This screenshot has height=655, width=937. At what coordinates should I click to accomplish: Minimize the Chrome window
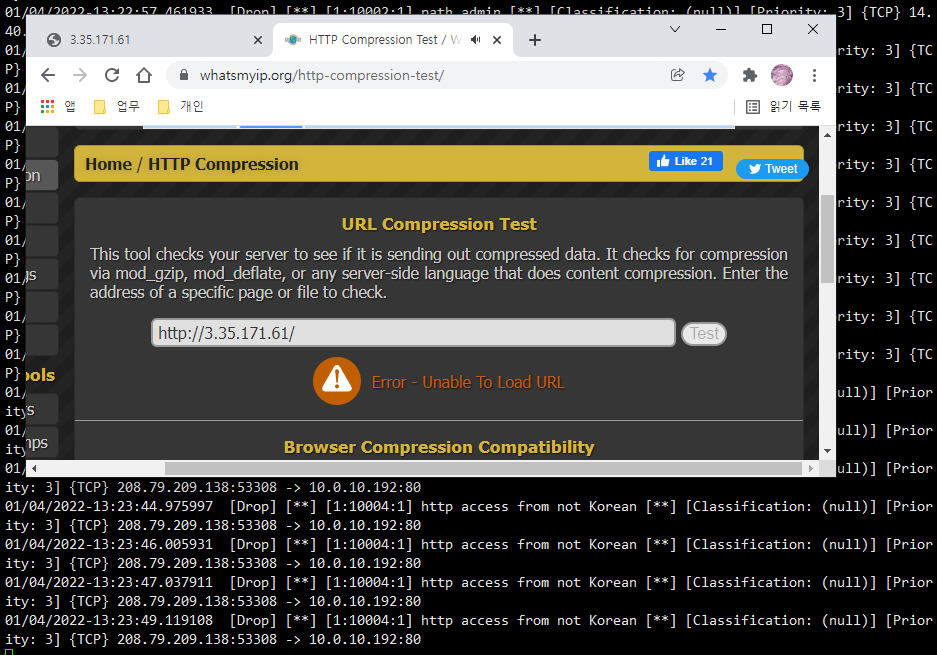pyautogui.click(x=721, y=29)
